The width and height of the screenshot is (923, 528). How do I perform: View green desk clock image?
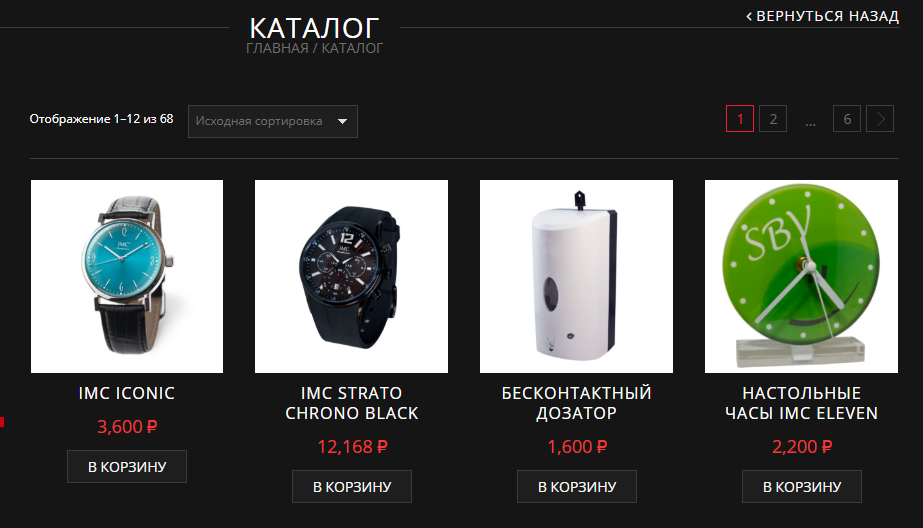tap(801, 276)
